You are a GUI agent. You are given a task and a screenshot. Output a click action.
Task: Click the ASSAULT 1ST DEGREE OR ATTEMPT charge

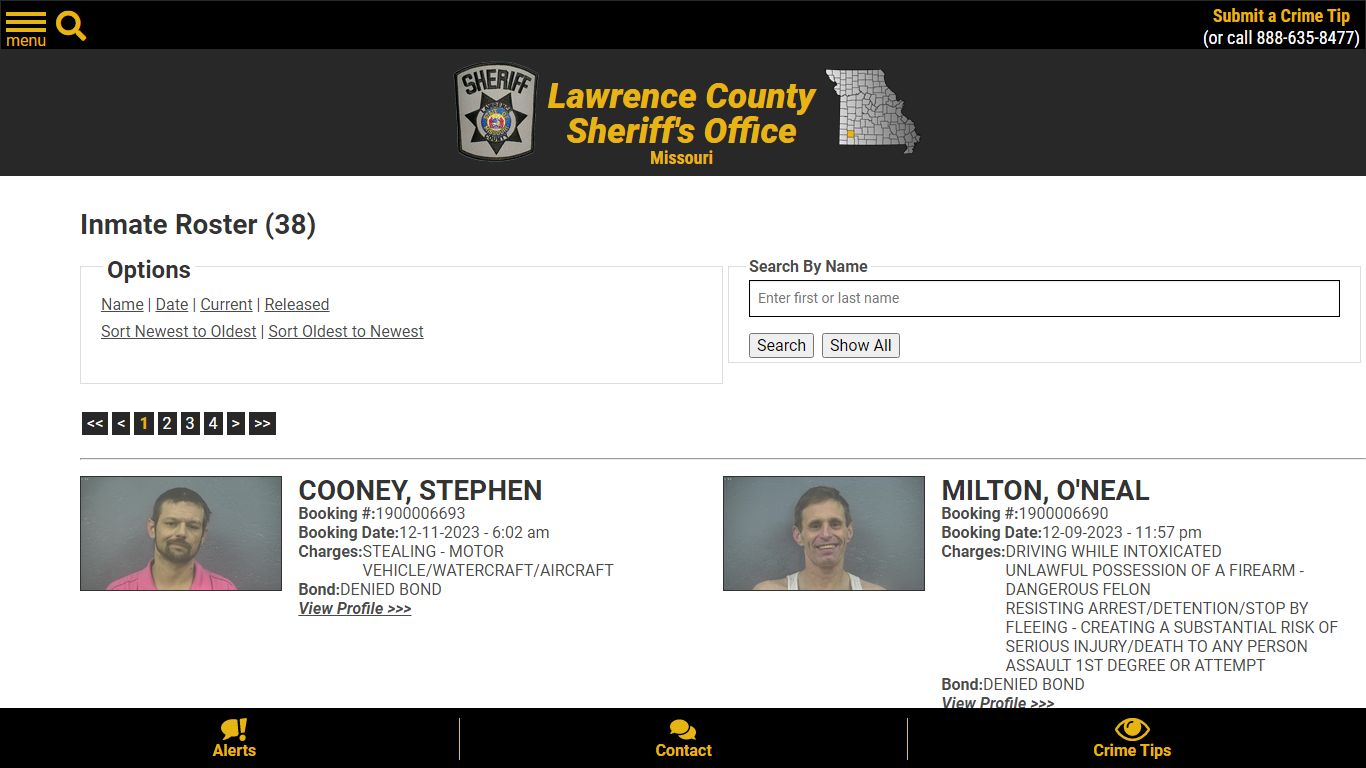coord(1135,665)
